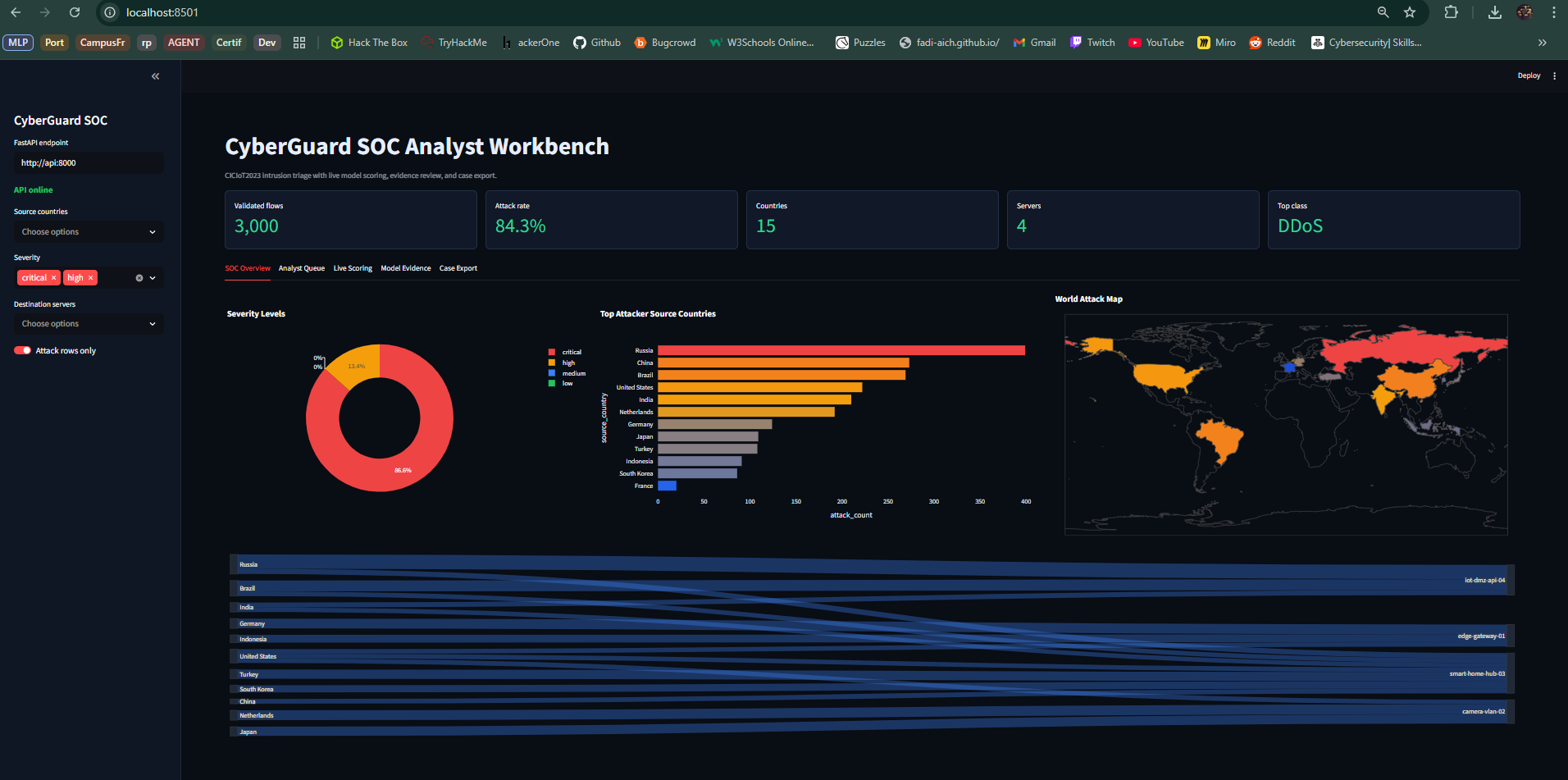Open the browser extensions puzzle icon
This screenshot has height=780, width=1568.
[1451, 12]
